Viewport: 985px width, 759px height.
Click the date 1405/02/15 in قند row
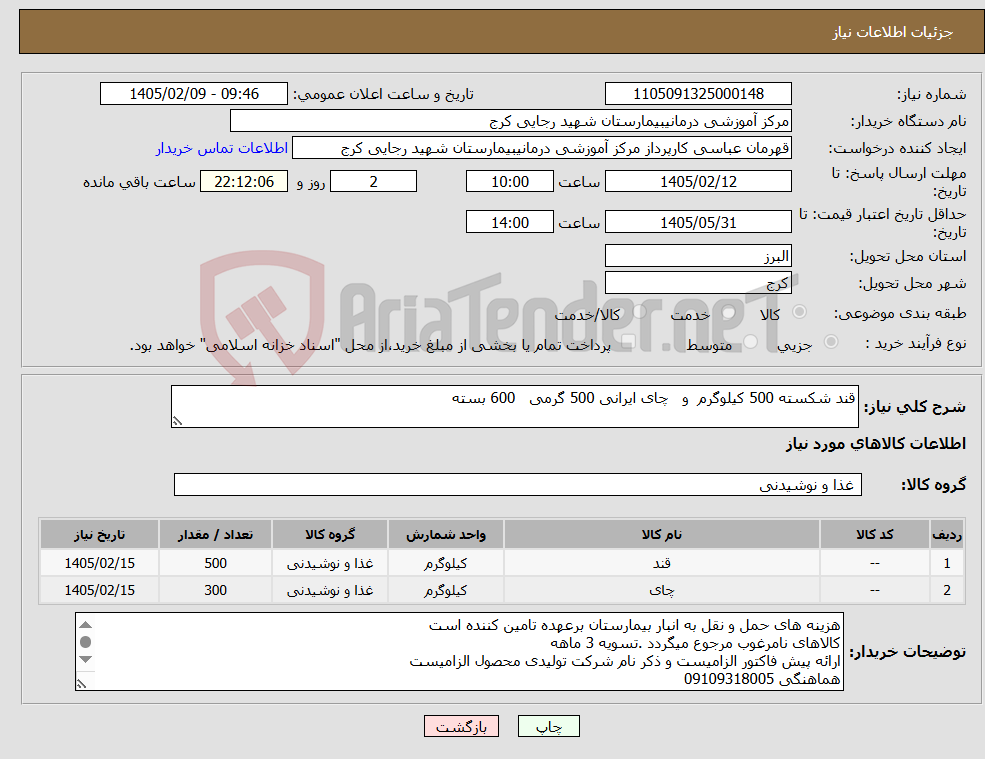(99, 563)
